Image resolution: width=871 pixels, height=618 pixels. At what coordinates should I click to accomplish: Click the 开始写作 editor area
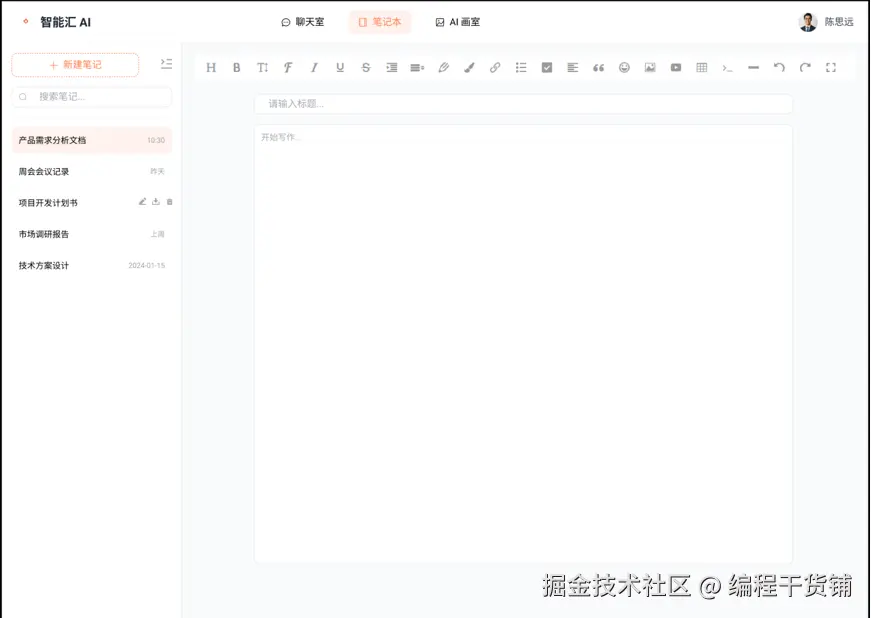tap(523, 344)
